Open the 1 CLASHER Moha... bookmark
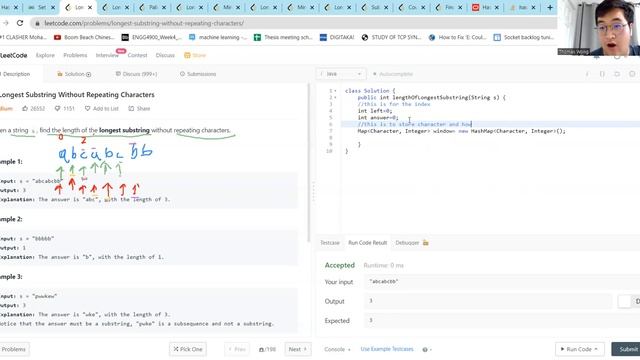Image resolution: width=640 pixels, height=360 pixels. pos(24,37)
